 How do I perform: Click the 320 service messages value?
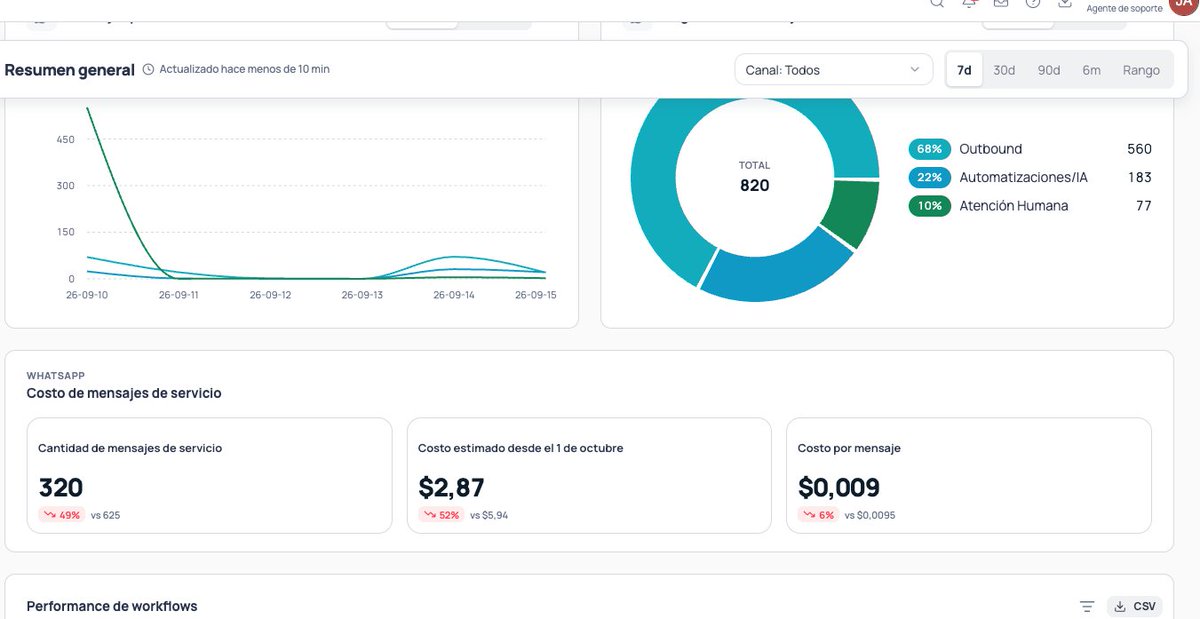pos(61,487)
